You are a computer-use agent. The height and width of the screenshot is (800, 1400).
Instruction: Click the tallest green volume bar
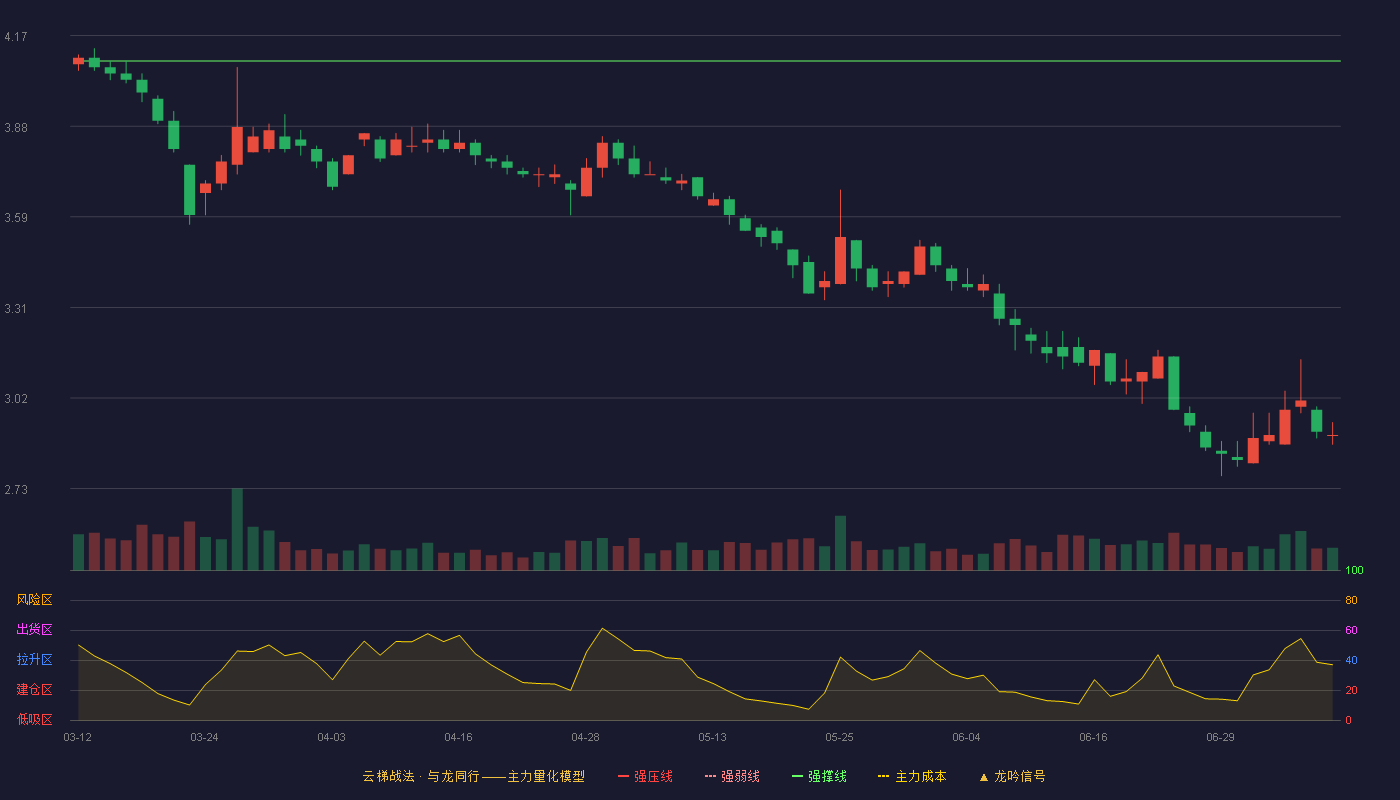point(237,529)
